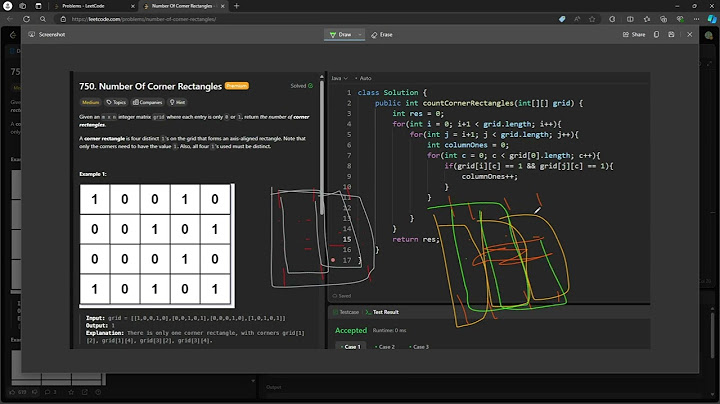Launch Copilot from the toolbar

[712, 19]
